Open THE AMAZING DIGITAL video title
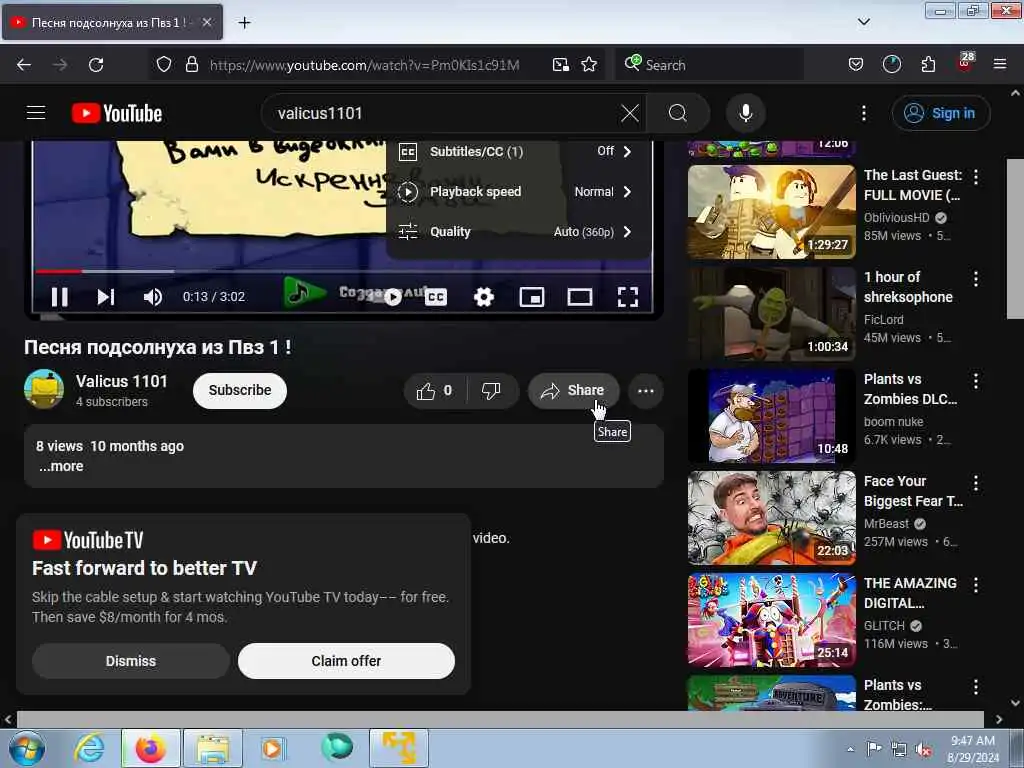The width and height of the screenshot is (1024, 768). [x=910, y=593]
